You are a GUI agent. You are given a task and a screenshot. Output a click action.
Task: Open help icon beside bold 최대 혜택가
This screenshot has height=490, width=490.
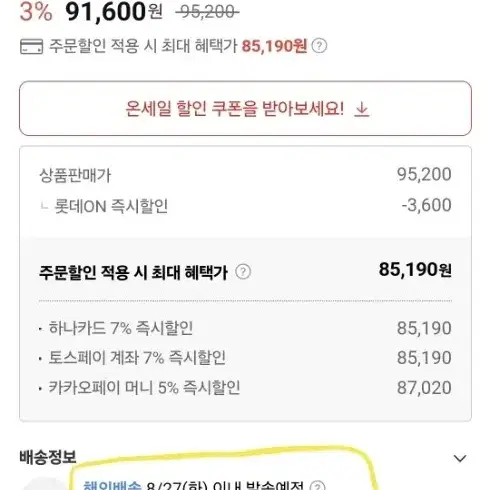click(x=243, y=272)
